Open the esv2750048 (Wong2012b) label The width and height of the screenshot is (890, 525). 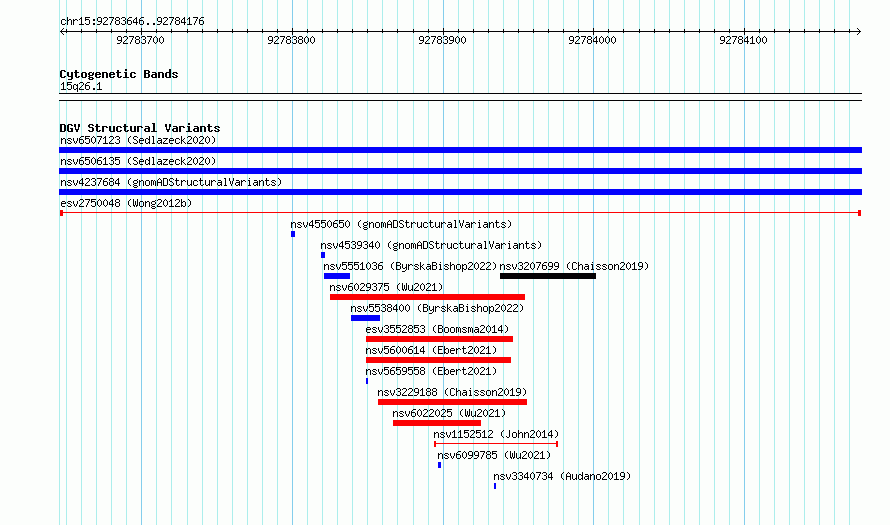[126, 203]
